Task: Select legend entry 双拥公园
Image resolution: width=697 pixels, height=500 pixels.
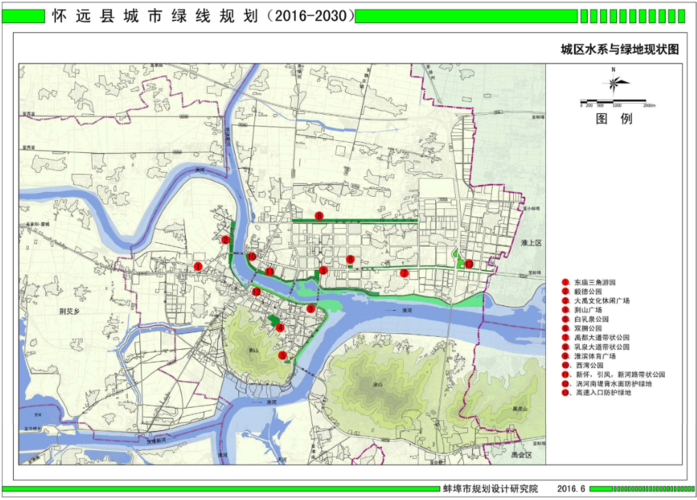Action: pos(582,328)
